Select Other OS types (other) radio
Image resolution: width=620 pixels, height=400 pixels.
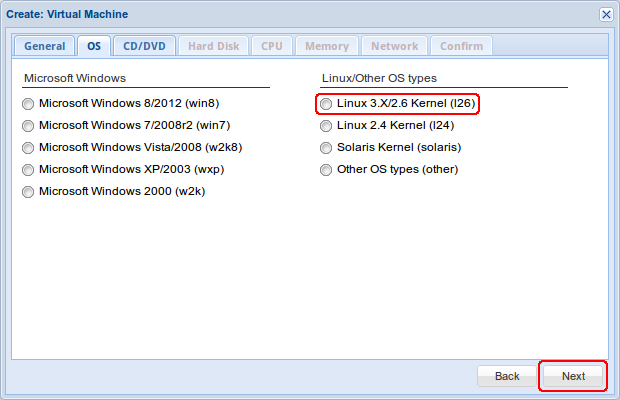point(326,170)
